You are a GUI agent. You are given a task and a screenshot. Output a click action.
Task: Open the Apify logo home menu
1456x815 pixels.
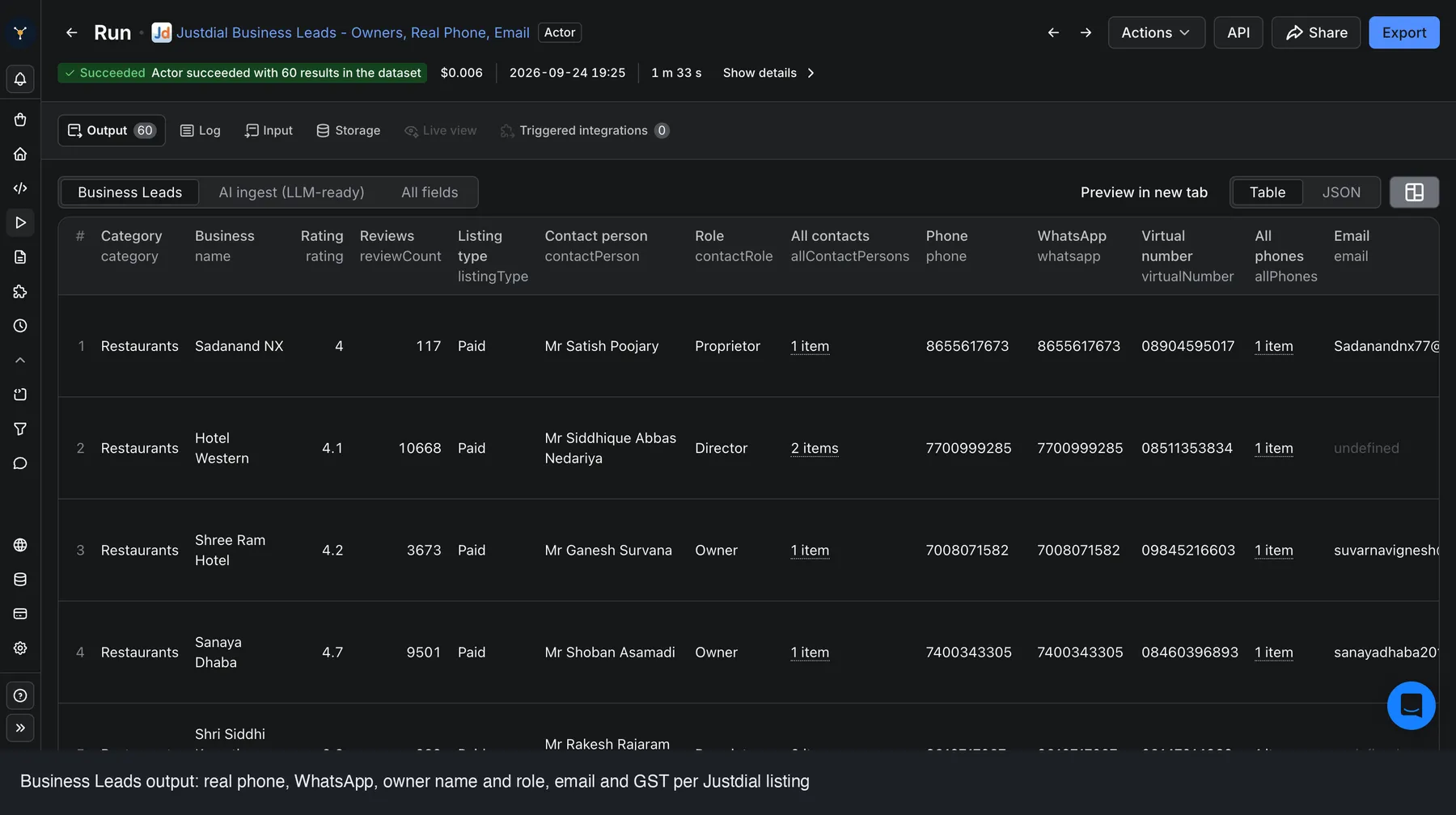point(20,33)
